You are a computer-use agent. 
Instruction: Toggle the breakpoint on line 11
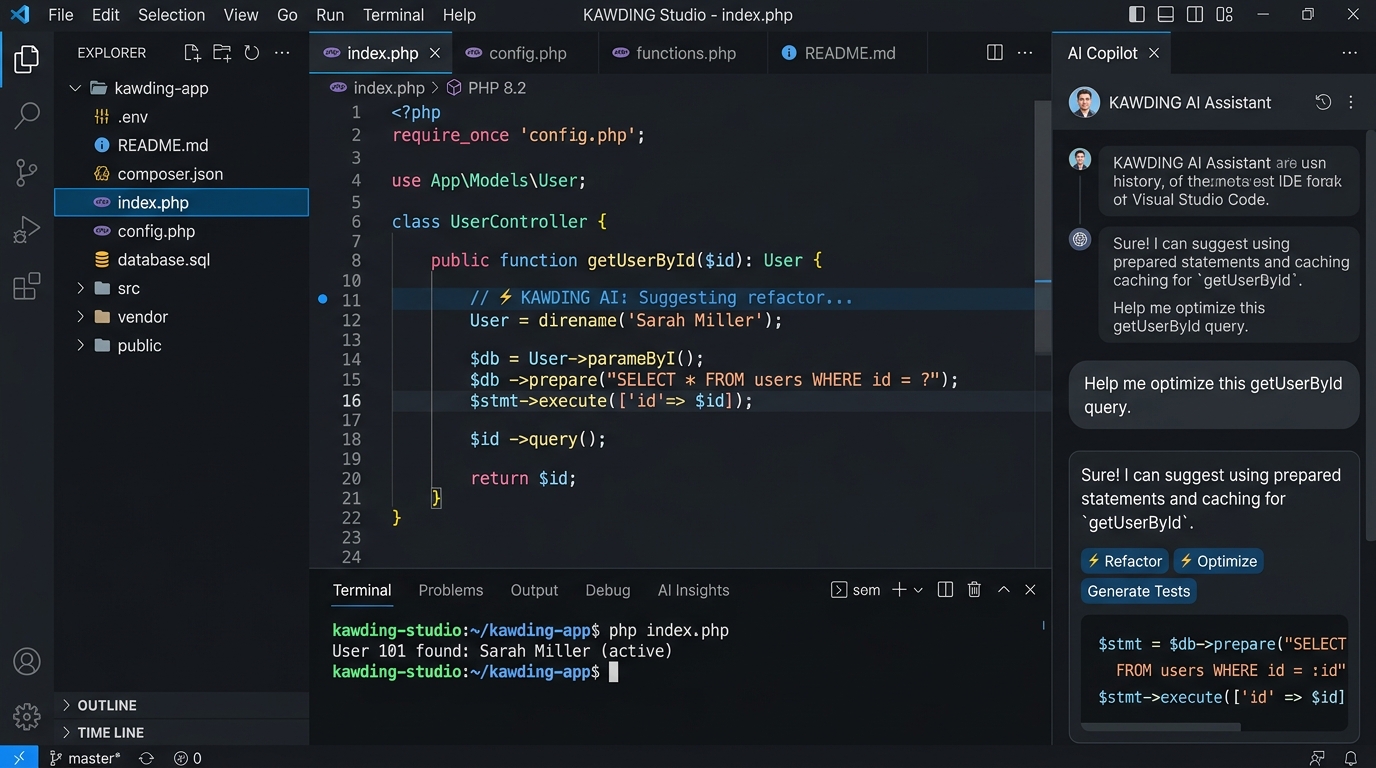pyautogui.click(x=322, y=299)
